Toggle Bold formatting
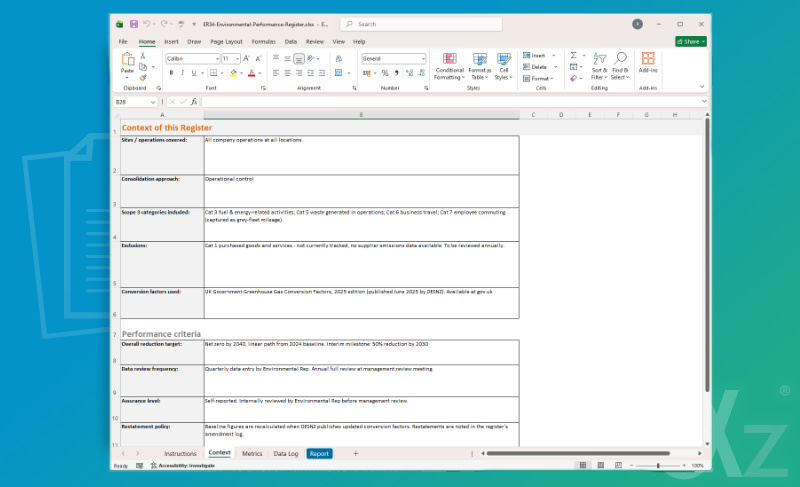The width and height of the screenshot is (800, 487). pyautogui.click(x=171, y=73)
